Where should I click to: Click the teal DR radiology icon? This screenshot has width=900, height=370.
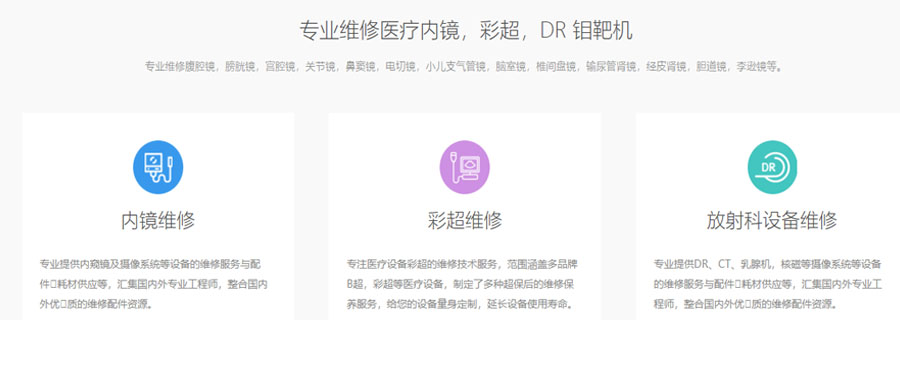[772, 167]
